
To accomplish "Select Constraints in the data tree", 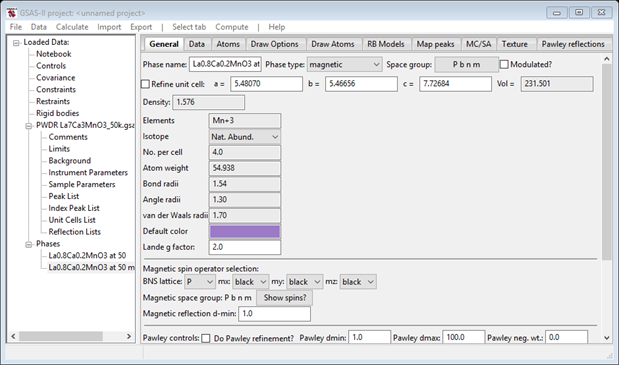I will (x=56, y=90).
